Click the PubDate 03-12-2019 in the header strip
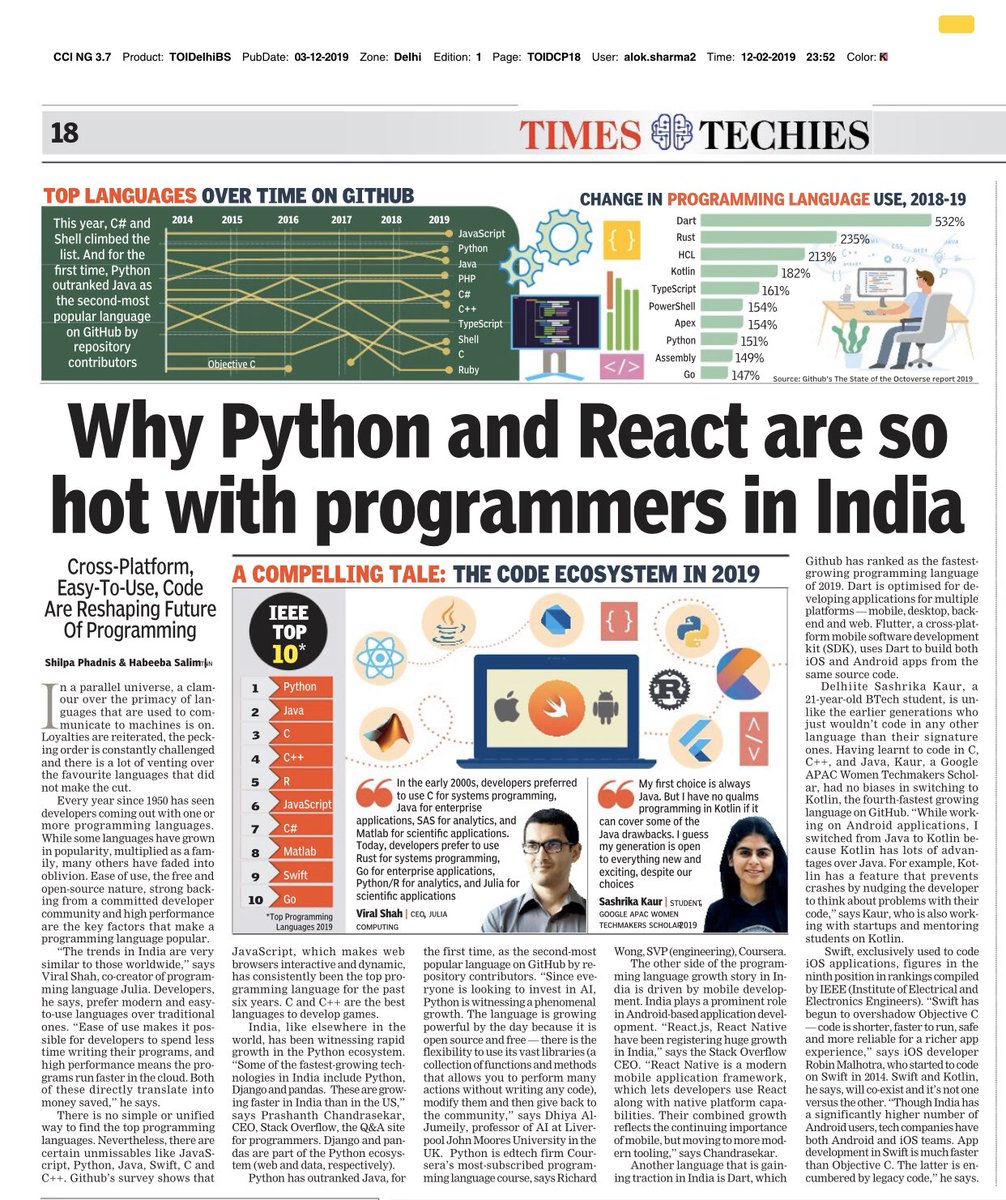This screenshot has height=1200, width=1006. pyautogui.click(x=297, y=57)
